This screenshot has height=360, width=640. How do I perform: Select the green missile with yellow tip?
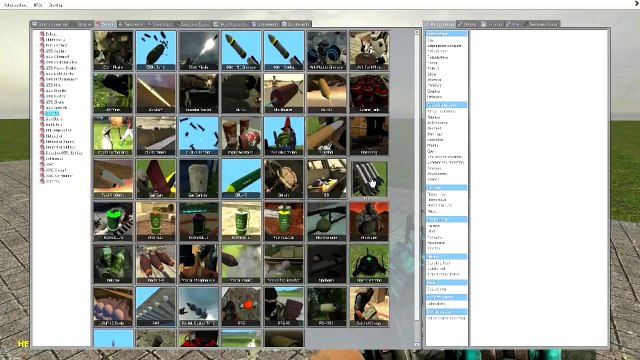(x=241, y=179)
